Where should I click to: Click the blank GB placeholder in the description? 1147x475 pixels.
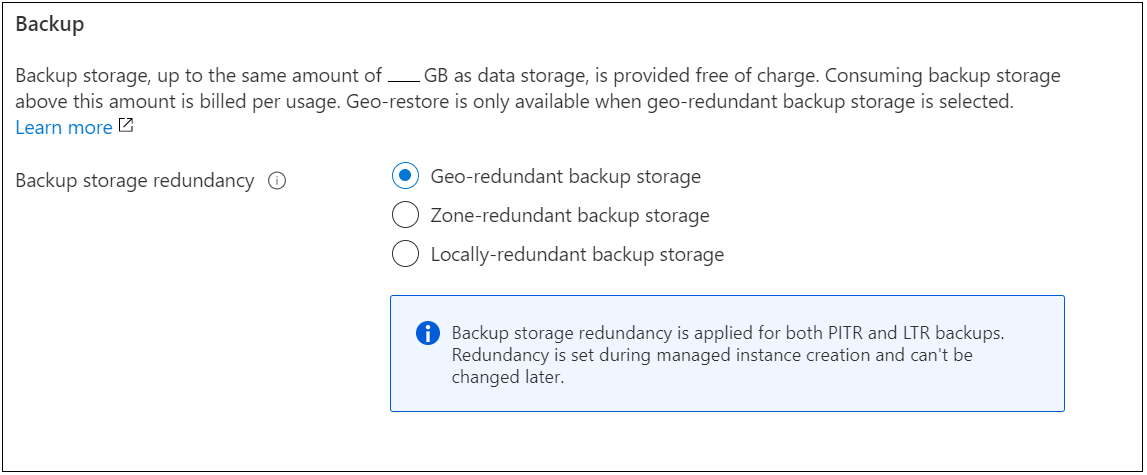tap(402, 76)
